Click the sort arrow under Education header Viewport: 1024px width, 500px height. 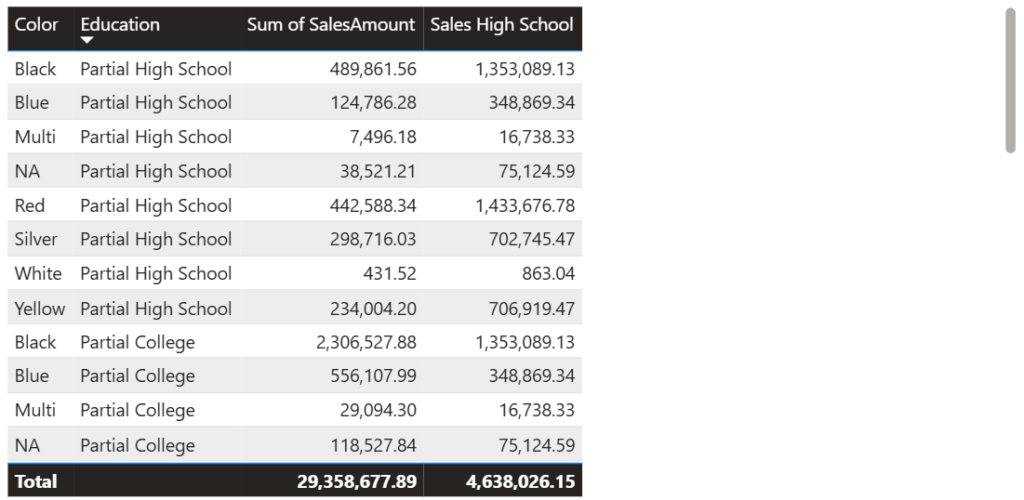(87, 40)
